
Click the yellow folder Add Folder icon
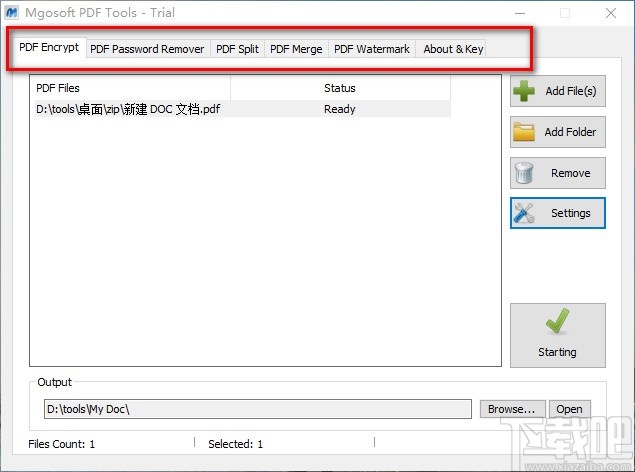[524, 132]
